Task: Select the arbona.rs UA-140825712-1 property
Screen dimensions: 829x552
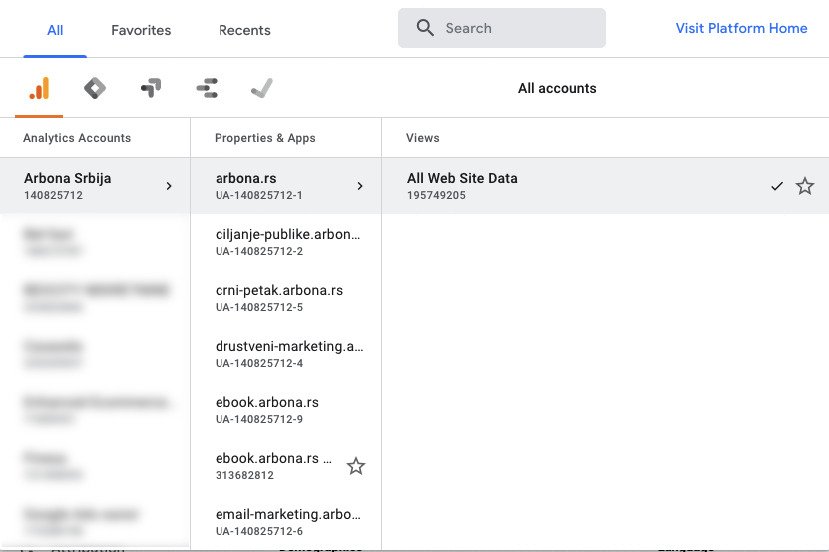Action: pos(286,186)
